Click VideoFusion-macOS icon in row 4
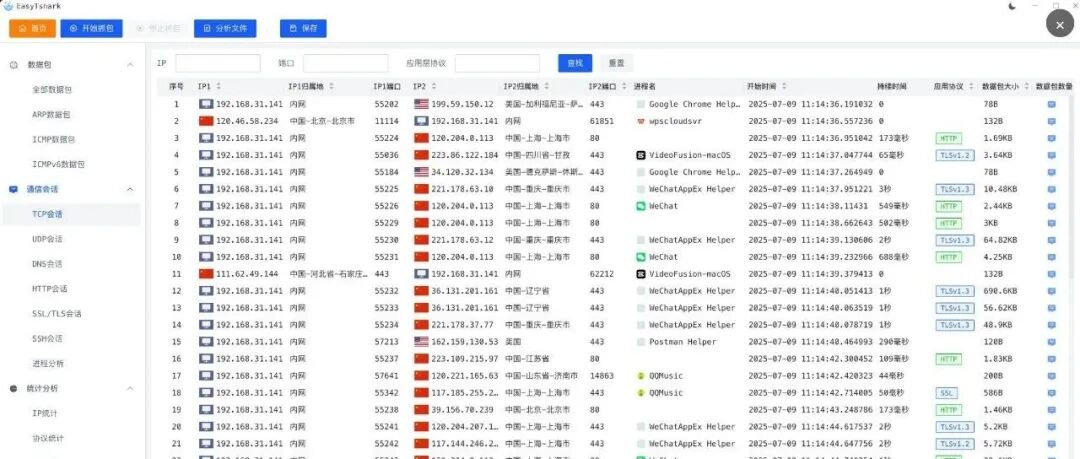Image resolution: width=1080 pixels, height=459 pixels. point(641,155)
